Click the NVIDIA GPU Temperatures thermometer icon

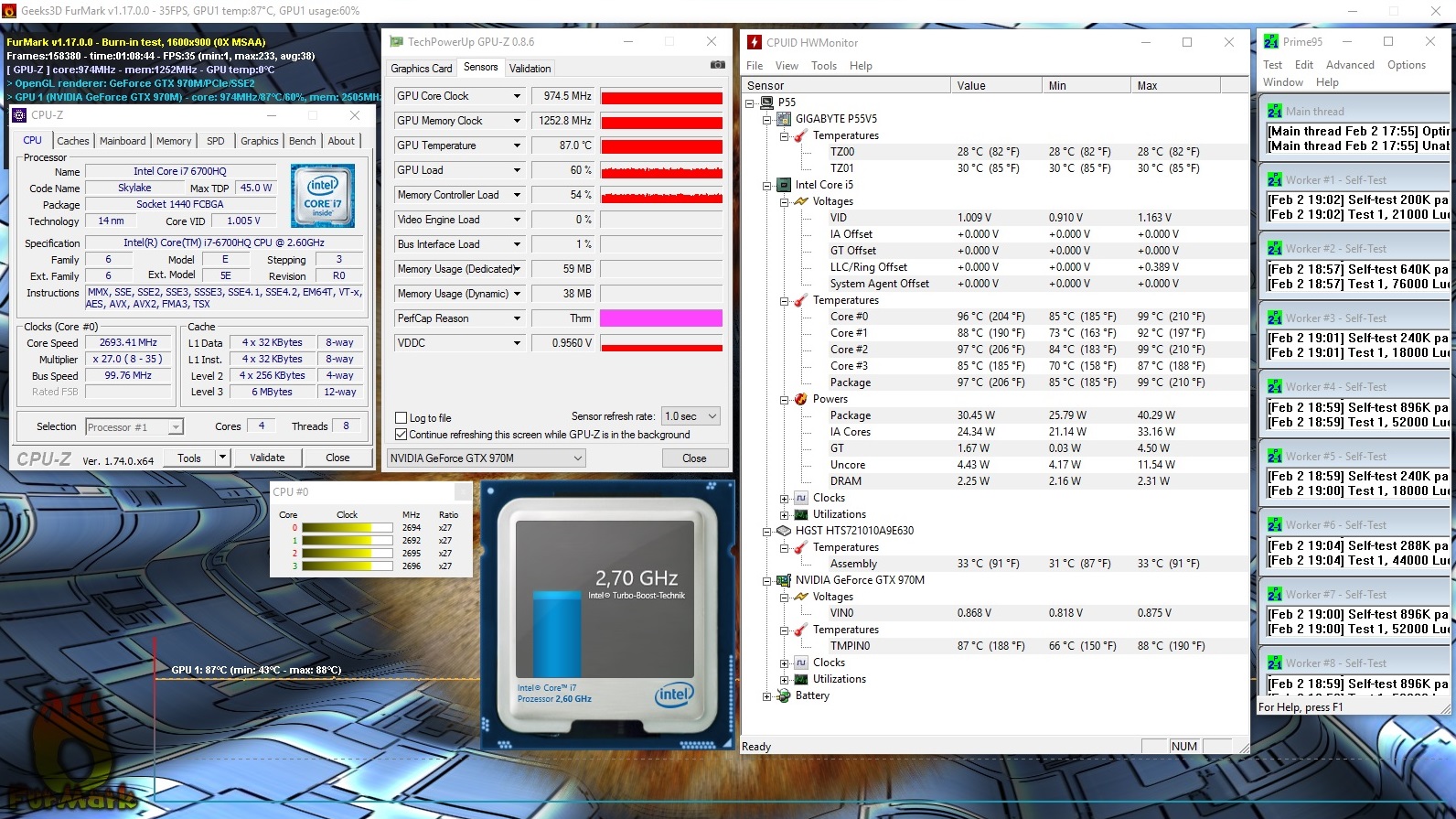[x=801, y=630]
